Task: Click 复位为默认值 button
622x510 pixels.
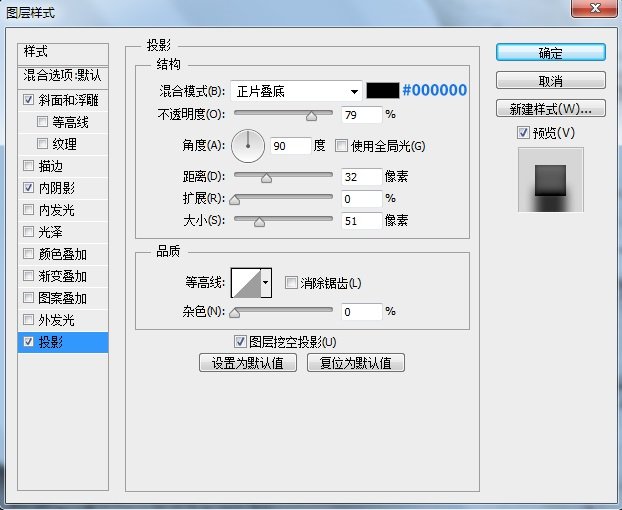Action: tap(356, 363)
